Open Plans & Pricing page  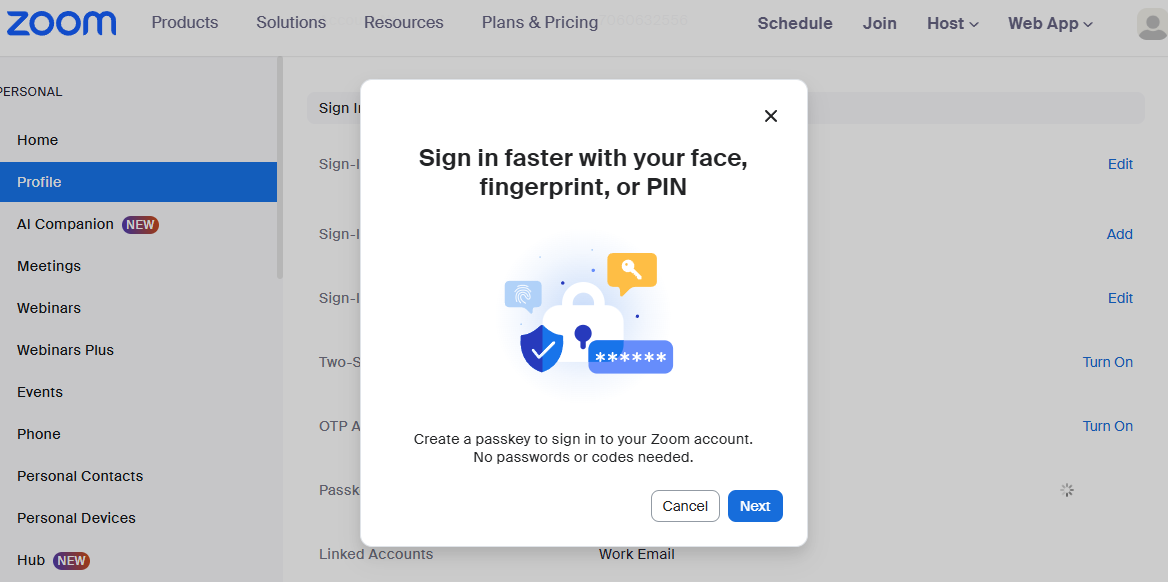click(x=540, y=22)
